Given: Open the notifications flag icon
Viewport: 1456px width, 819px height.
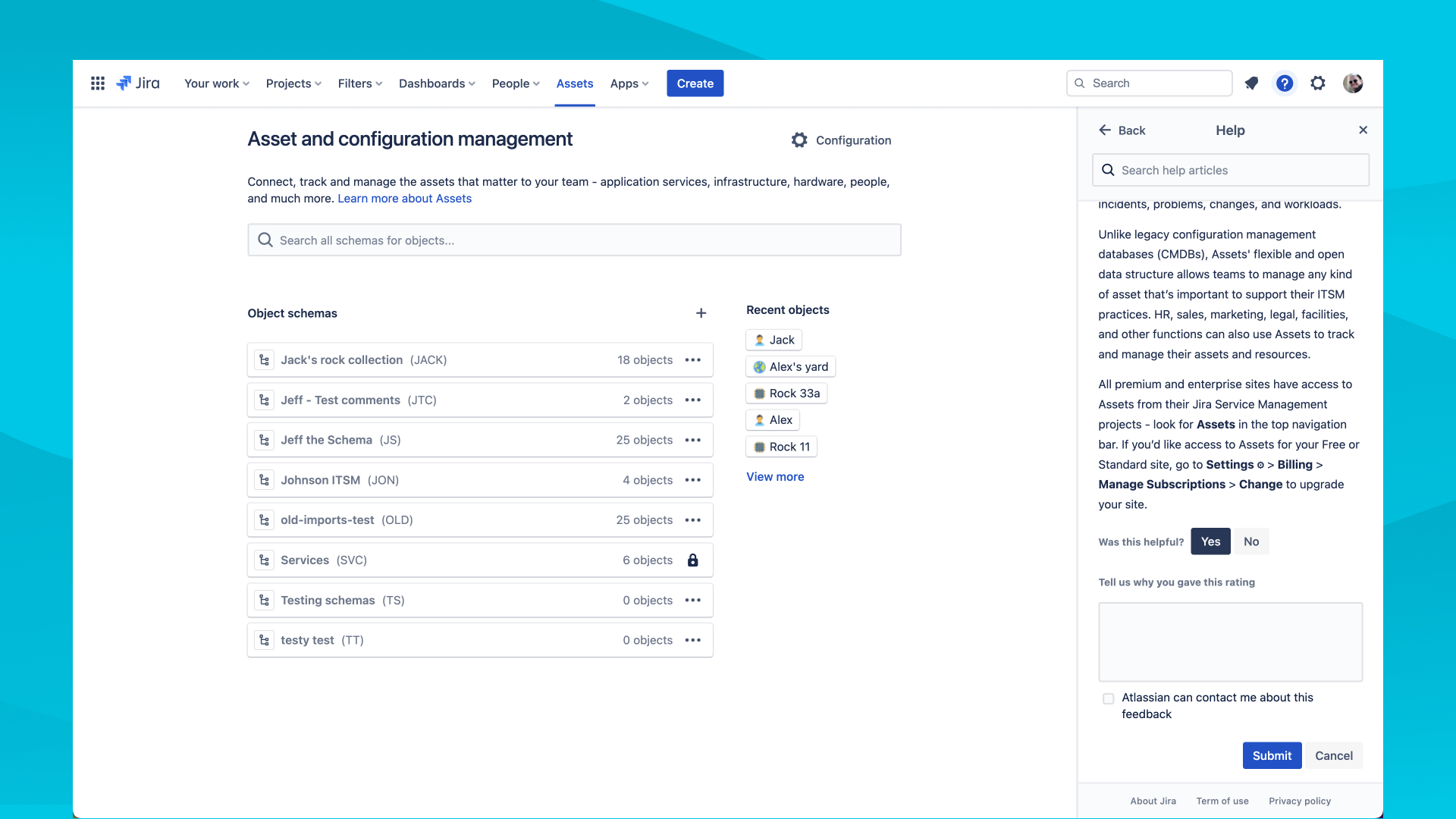Looking at the screenshot, I should (1251, 83).
